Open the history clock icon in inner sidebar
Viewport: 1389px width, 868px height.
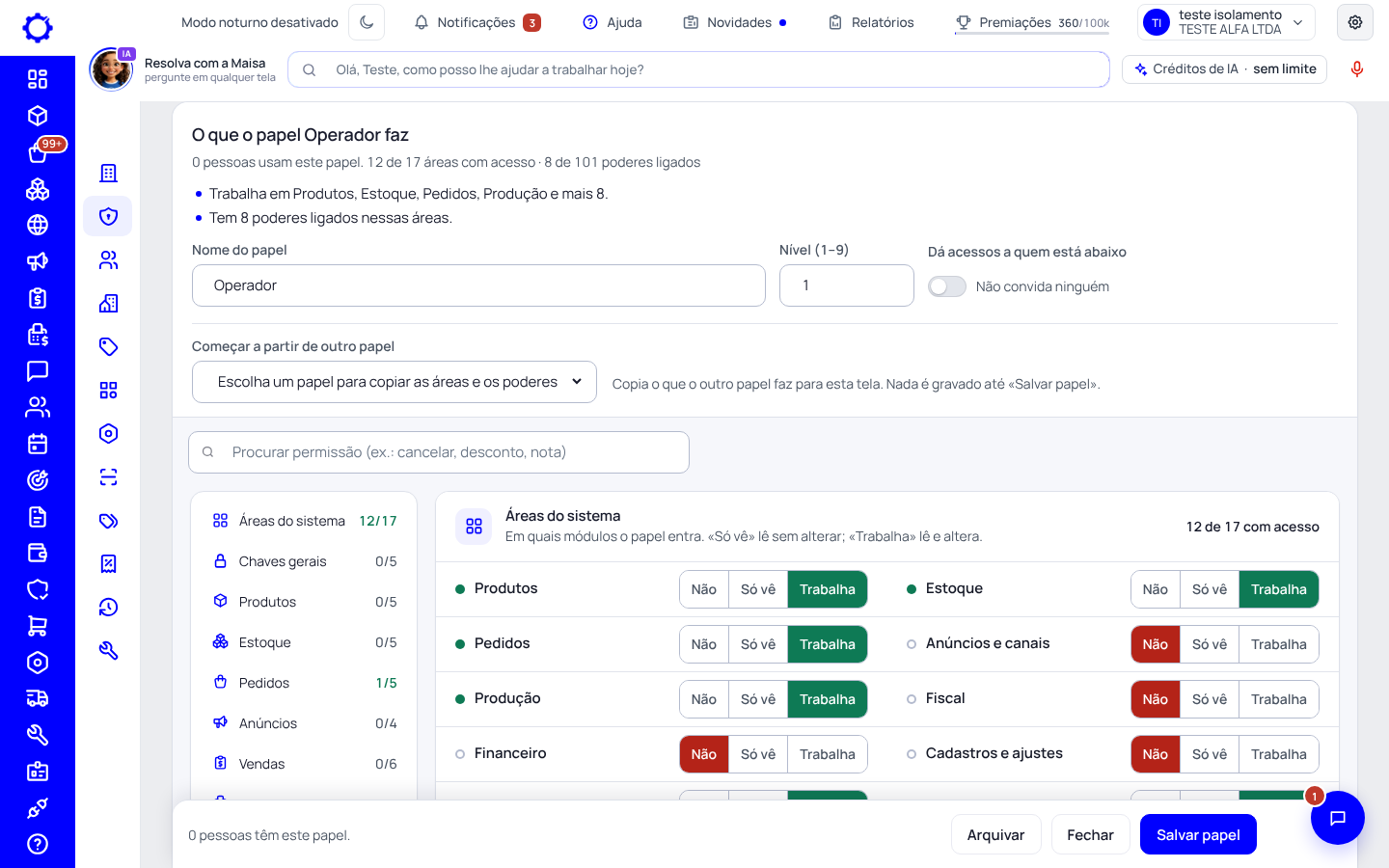click(x=108, y=607)
